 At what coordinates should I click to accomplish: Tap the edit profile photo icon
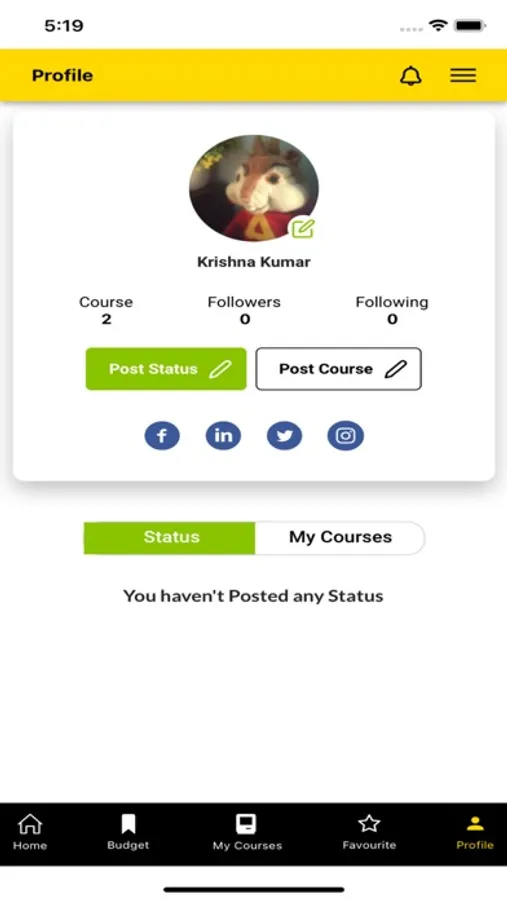click(303, 229)
